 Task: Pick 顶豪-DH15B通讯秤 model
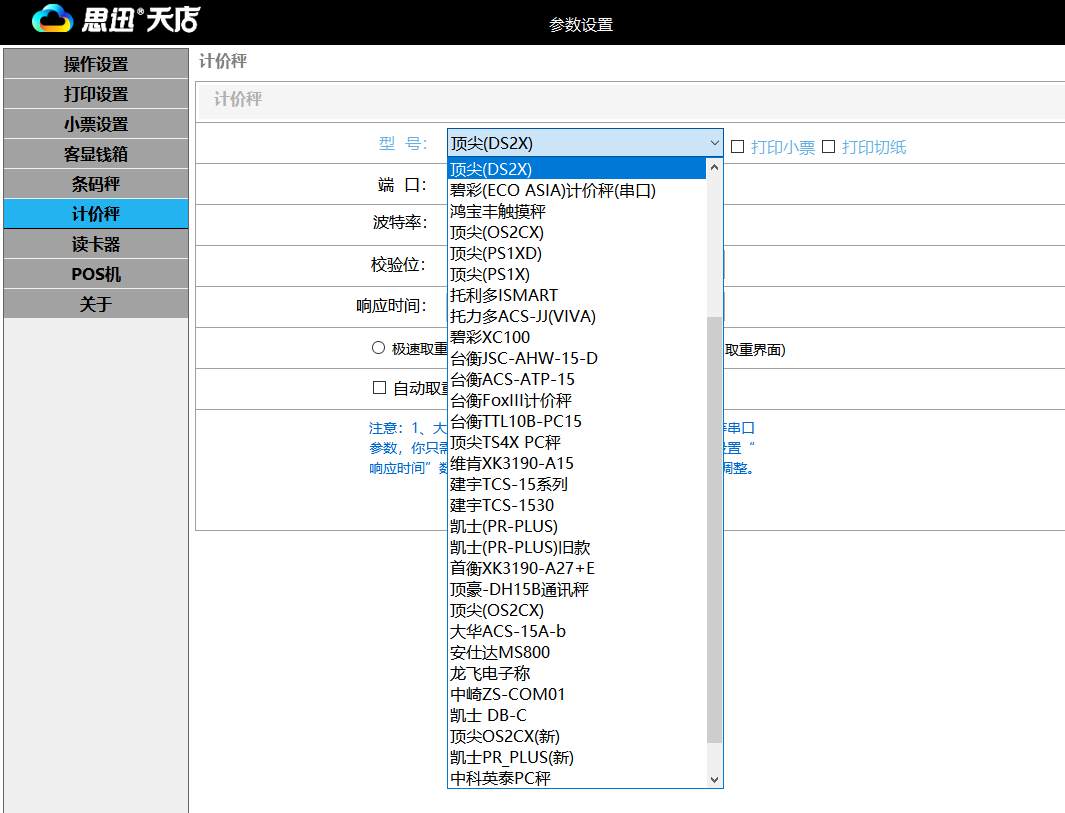[577, 590]
